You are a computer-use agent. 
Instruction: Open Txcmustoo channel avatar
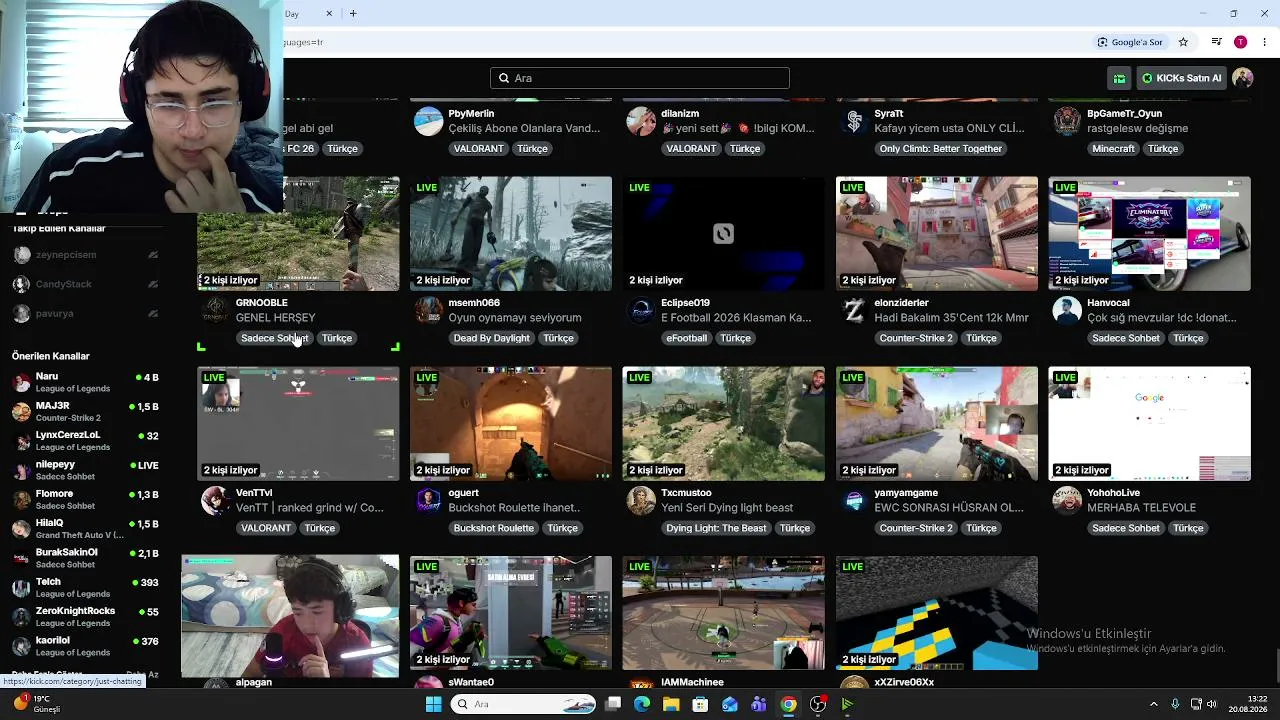pos(641,501)
